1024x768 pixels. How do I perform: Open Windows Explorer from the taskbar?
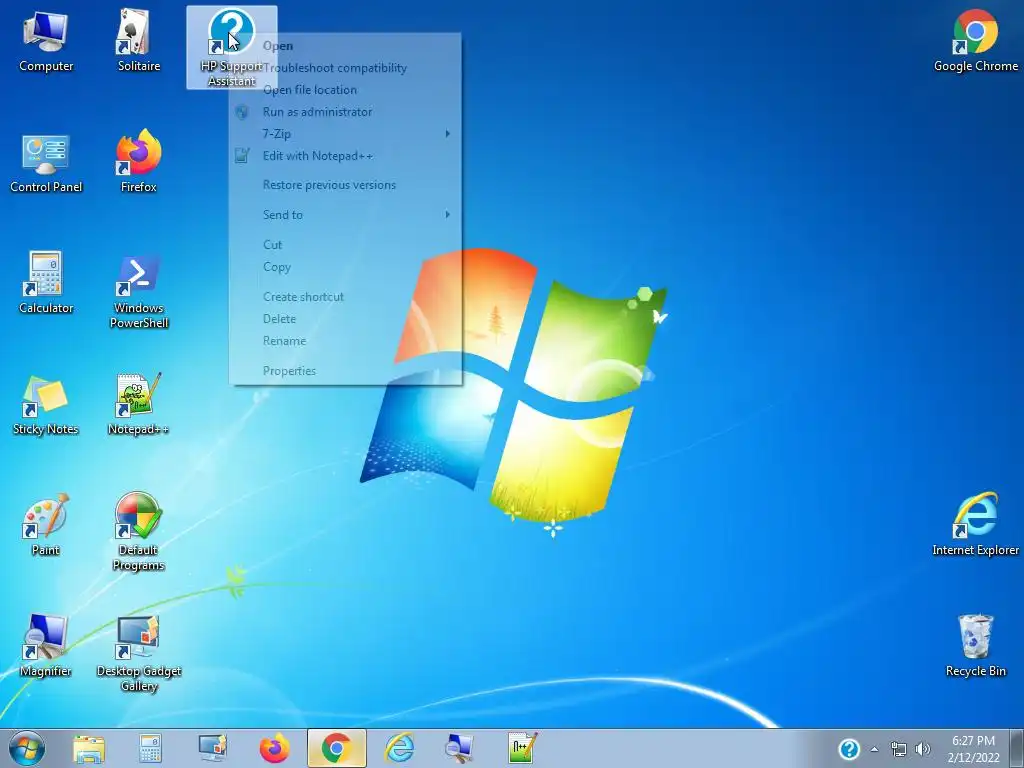tap(89, 748)
